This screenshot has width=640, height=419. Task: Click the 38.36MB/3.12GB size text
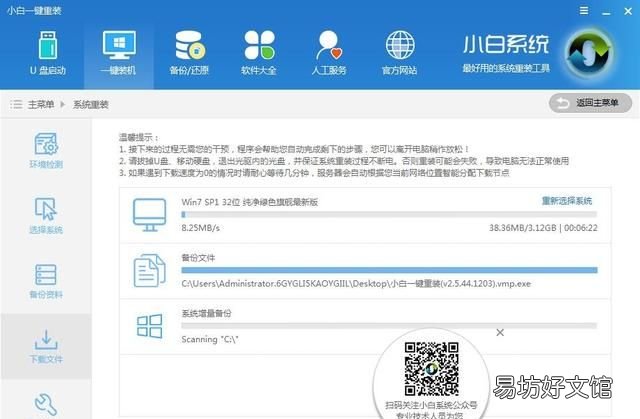(x=522, y=228)
